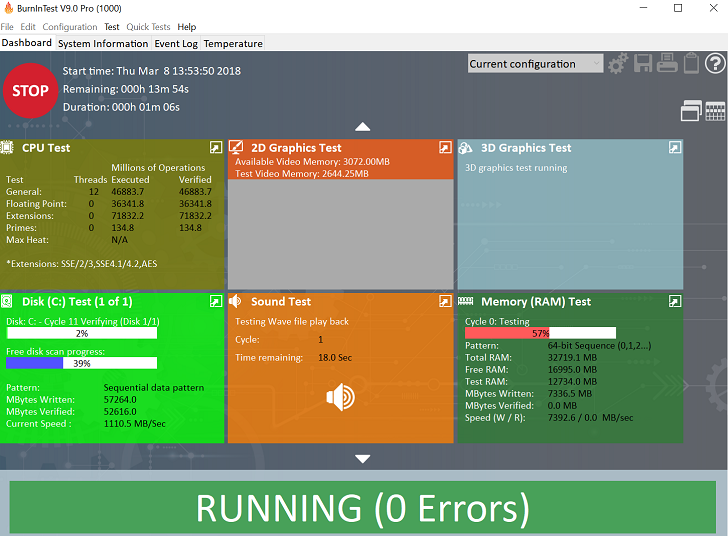This screenshot has height=536, width=728.
Task: Open the Quick Tests menu
Action: [149, 27]
